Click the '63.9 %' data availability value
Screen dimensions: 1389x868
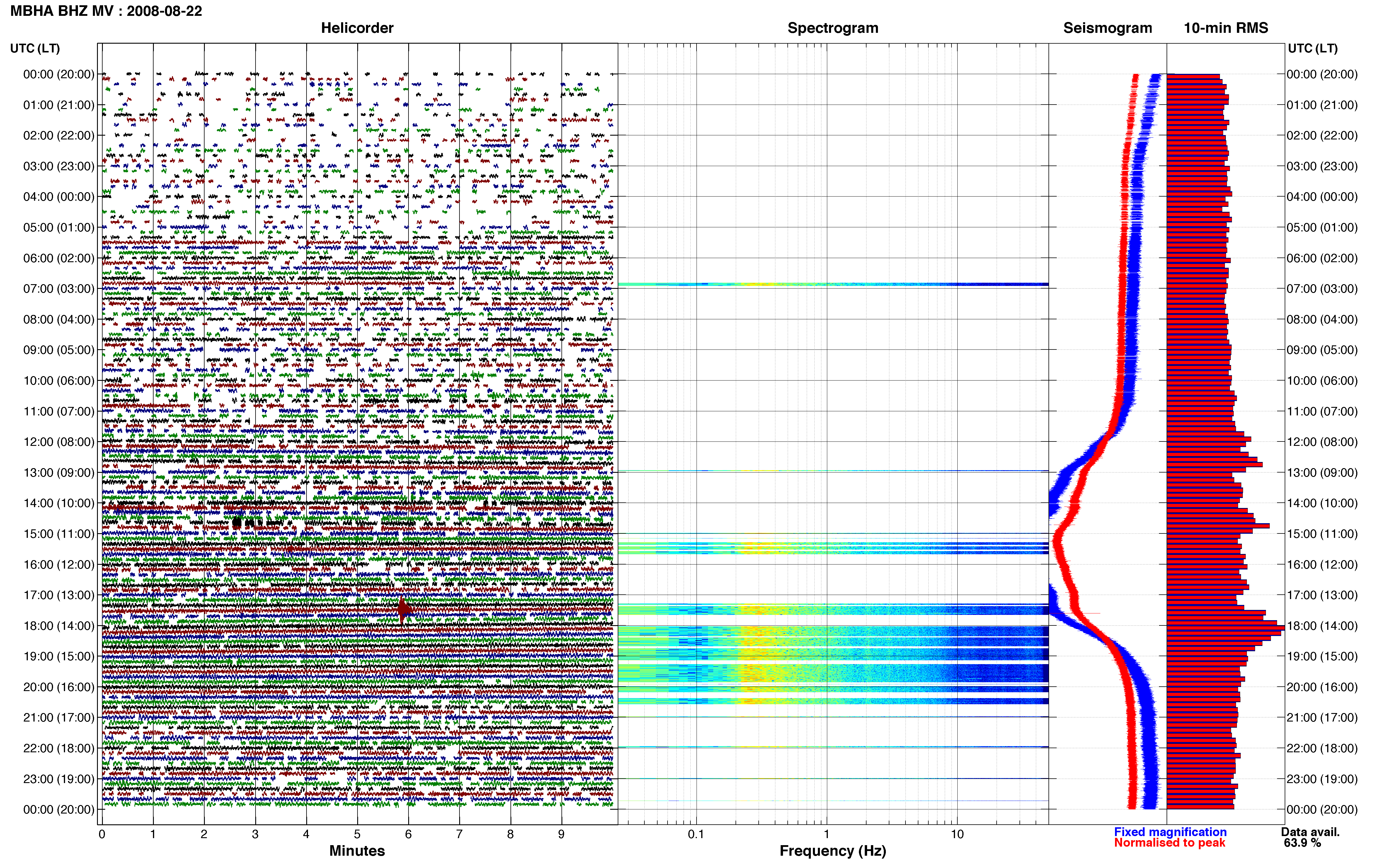1303,843
